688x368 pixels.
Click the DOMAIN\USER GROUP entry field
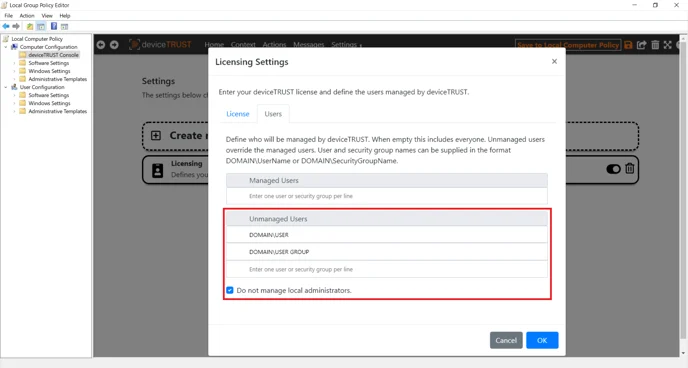click(x=387, y=252)
